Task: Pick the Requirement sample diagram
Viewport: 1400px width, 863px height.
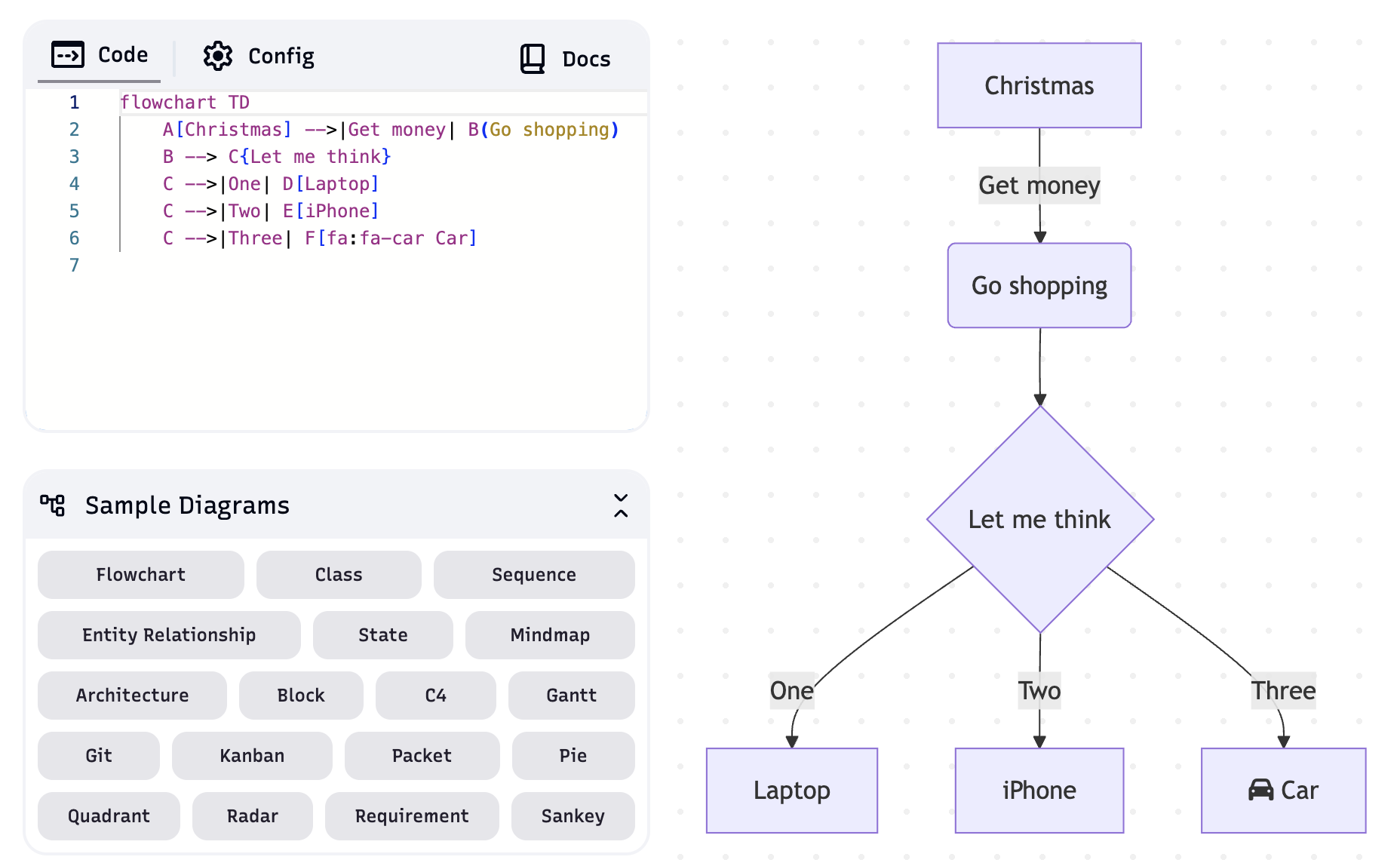Action: tap(412, 816)
